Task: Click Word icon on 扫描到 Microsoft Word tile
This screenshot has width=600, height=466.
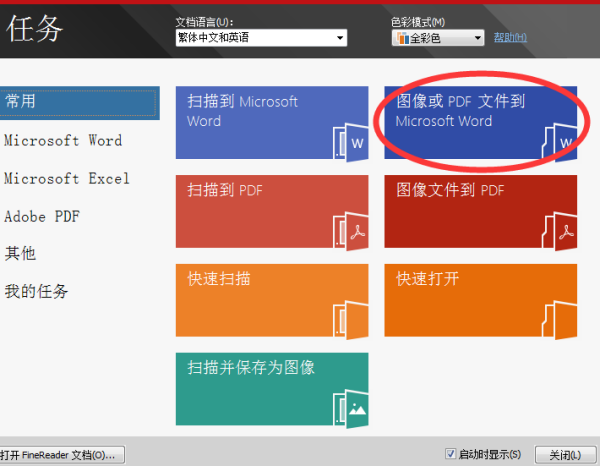Action: point(351,142)
